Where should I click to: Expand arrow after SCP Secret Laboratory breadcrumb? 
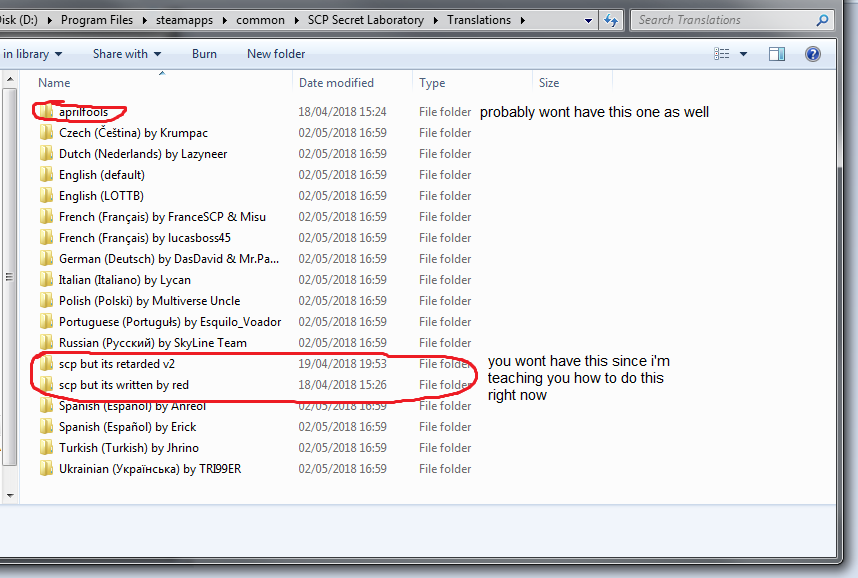436,20
